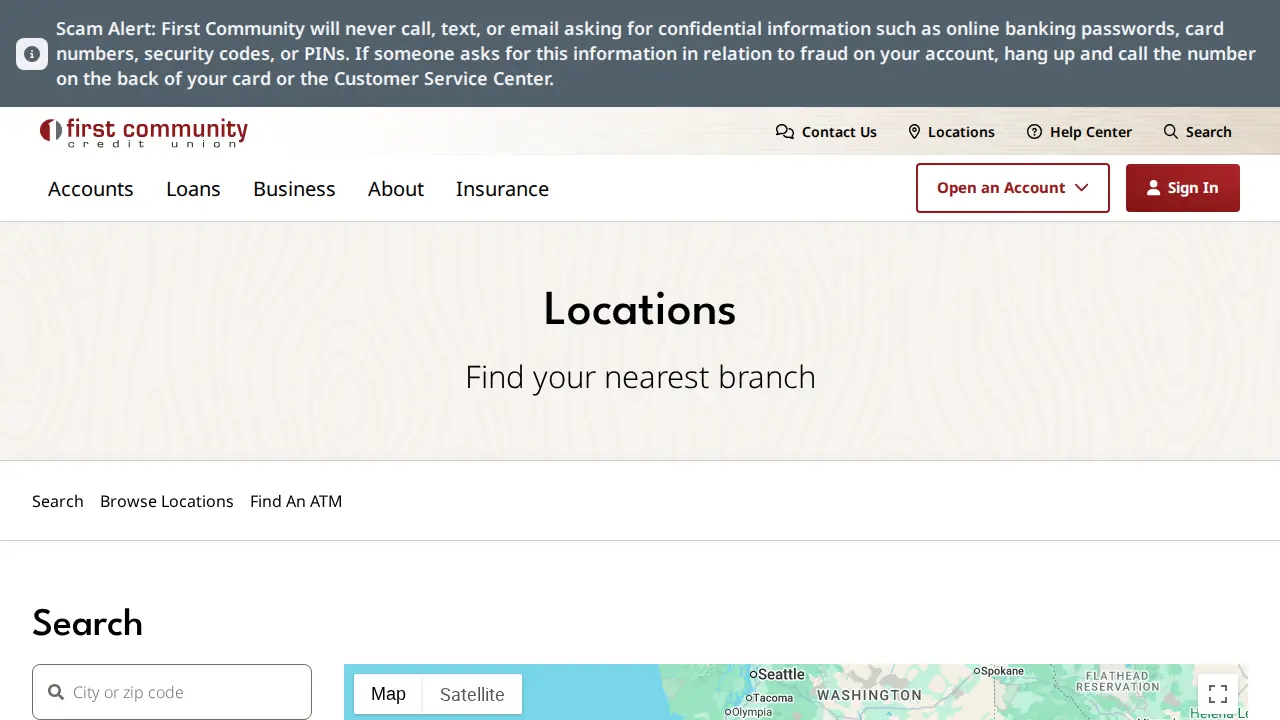
Task: Focus the City or zip code field
Action: click(172, 692)
